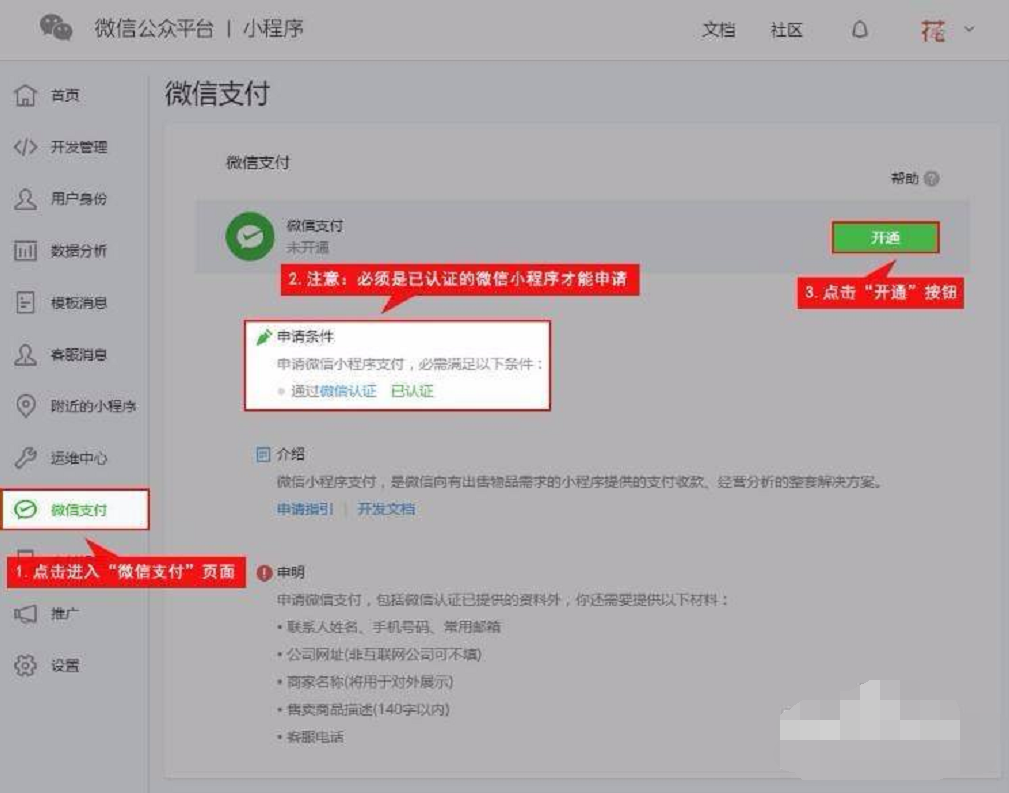This screenshot has height=793, width=1009.
Task: Select 微信支付 sidebar item
Action: tap(75, 510)
